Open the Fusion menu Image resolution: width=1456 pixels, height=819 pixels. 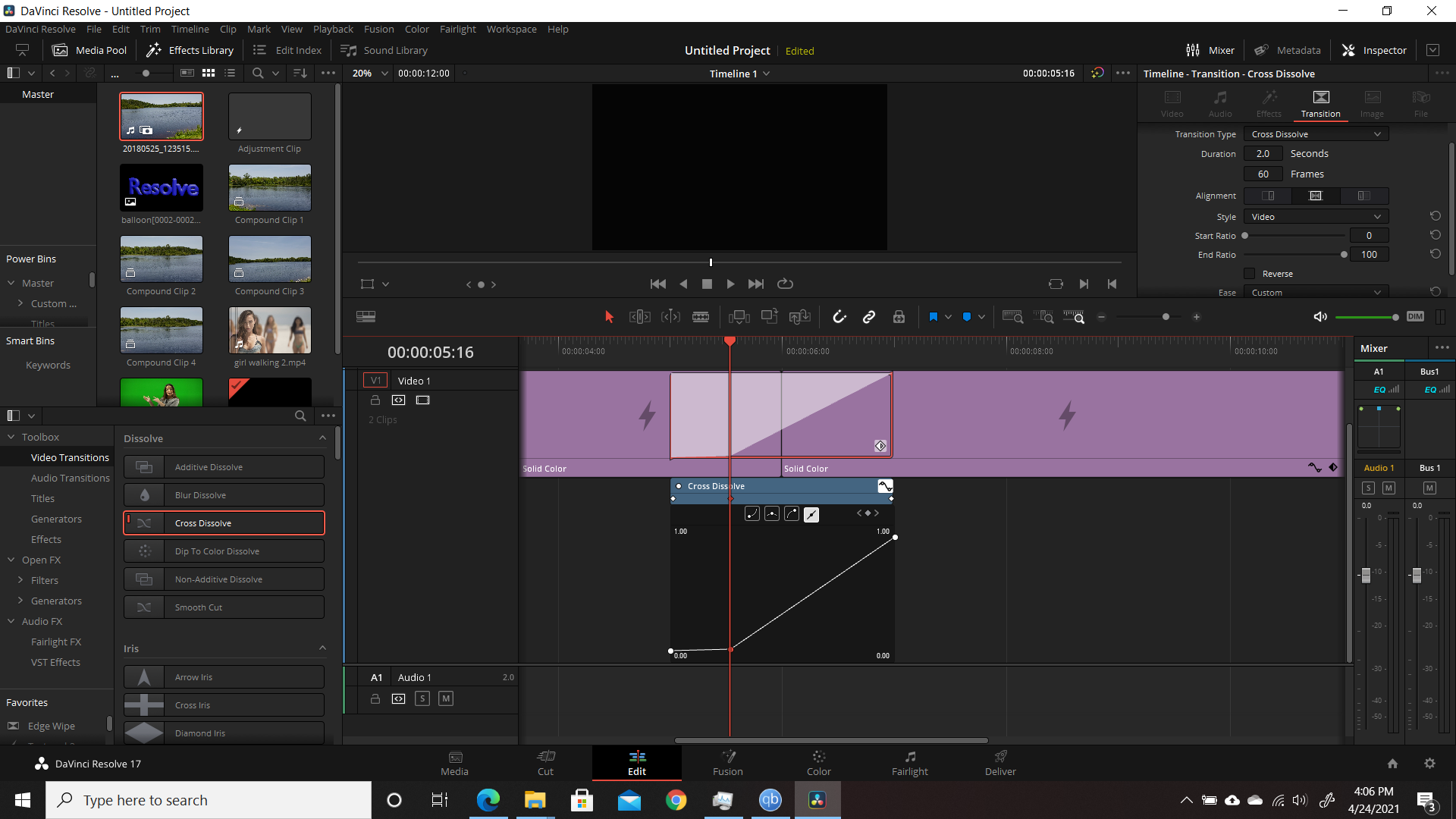pyautogui.click(x=378, y=29)
